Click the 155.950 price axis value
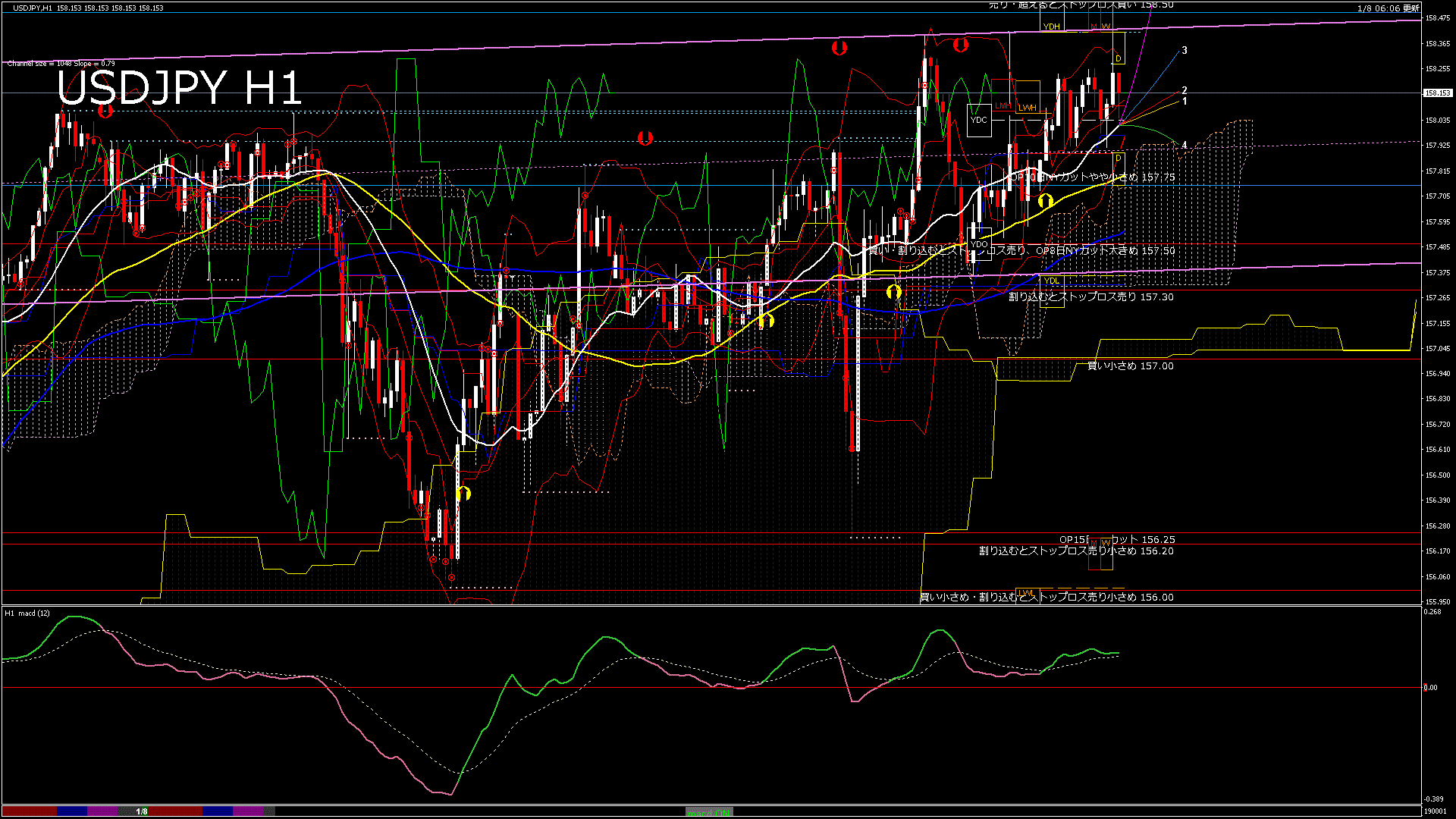Screen dimensions: 1456x819 [1438, 602]
